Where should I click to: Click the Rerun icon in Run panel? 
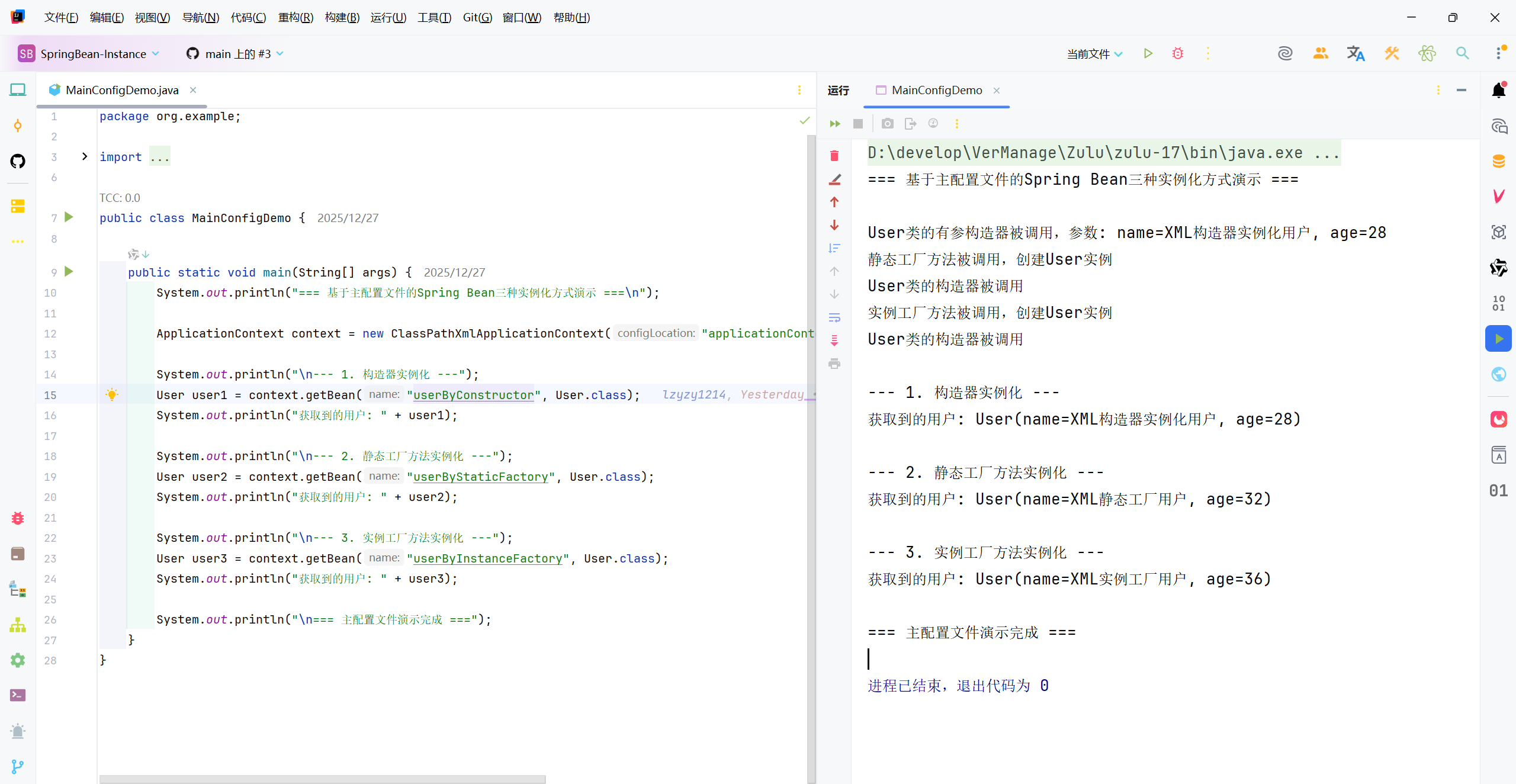[835, 124]
